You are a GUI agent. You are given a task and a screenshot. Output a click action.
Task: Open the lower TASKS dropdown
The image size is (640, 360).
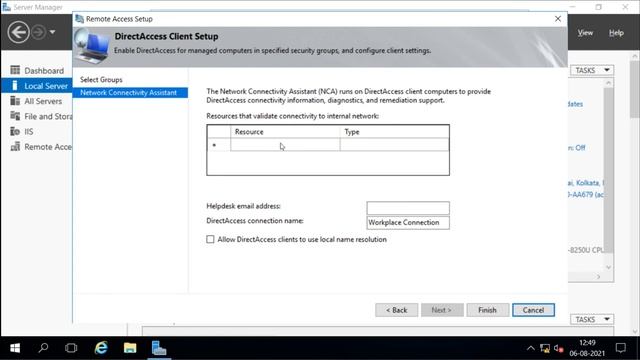(x=592, y=319)
